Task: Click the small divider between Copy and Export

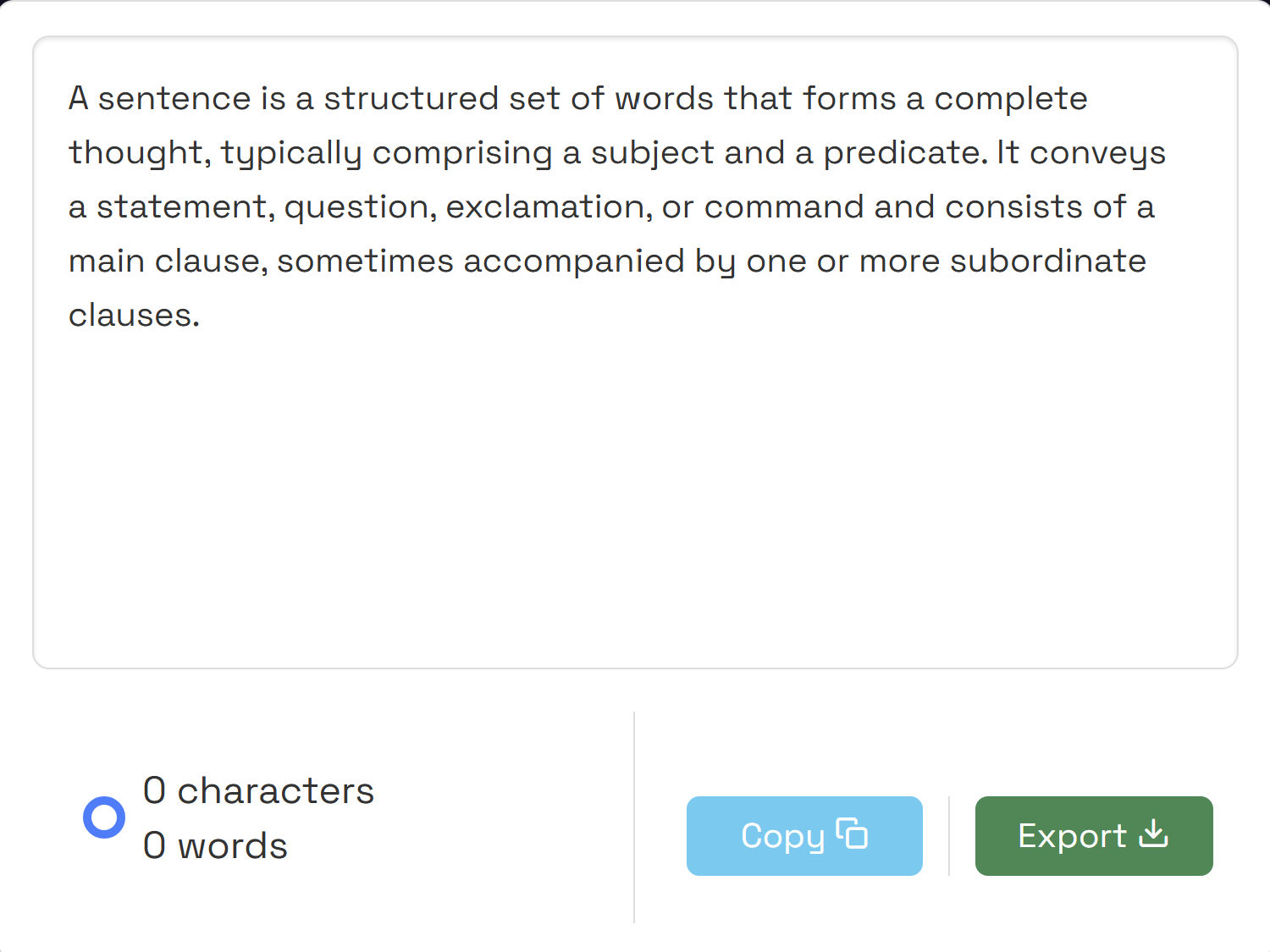Action: click(x=948, y=835)
